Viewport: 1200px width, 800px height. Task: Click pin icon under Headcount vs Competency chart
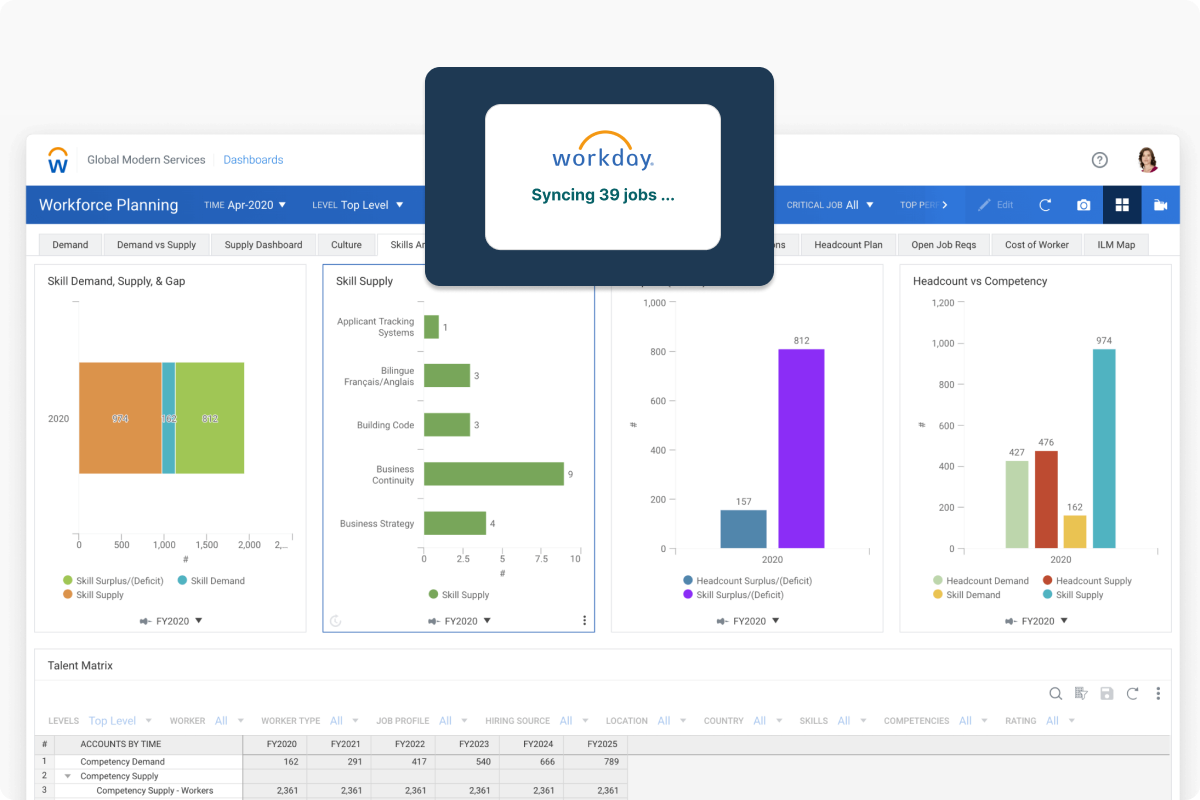[x=1011, y=621]
